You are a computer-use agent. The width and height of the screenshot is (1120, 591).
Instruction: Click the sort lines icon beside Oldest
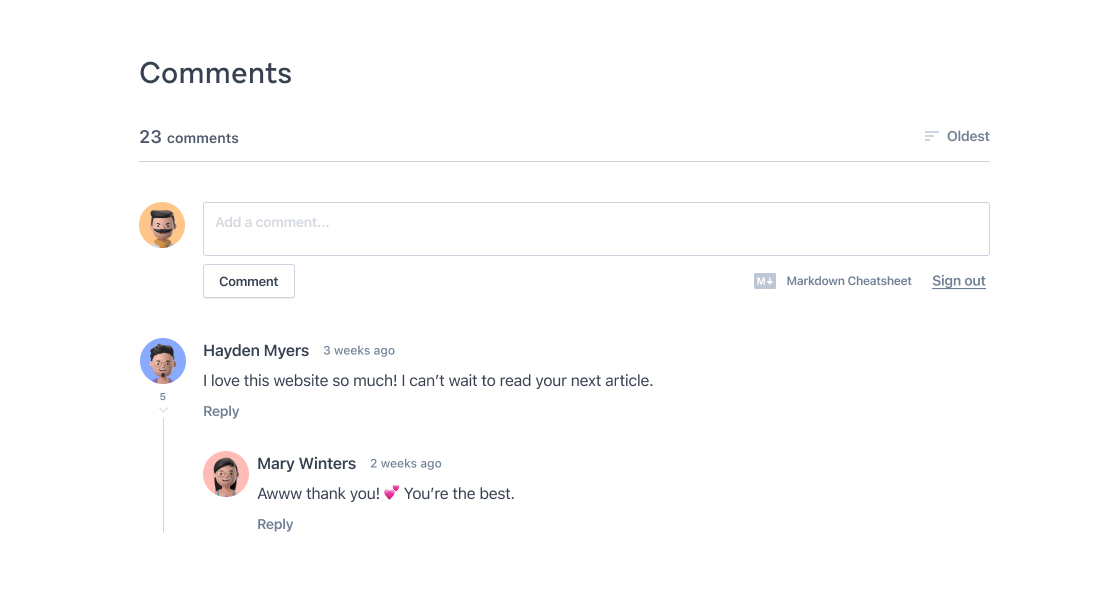931,136
